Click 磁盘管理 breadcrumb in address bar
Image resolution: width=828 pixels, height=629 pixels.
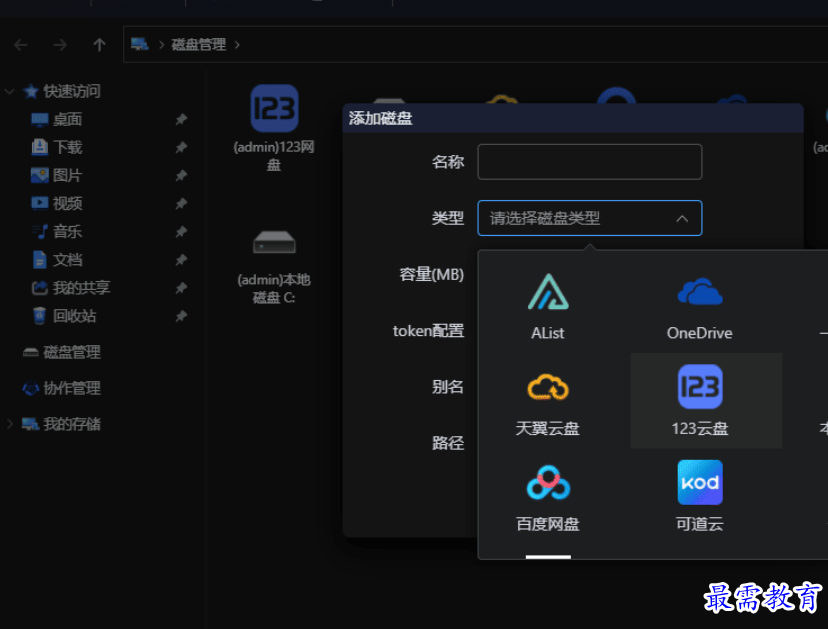pyautogui.click(x=199, y=45)
